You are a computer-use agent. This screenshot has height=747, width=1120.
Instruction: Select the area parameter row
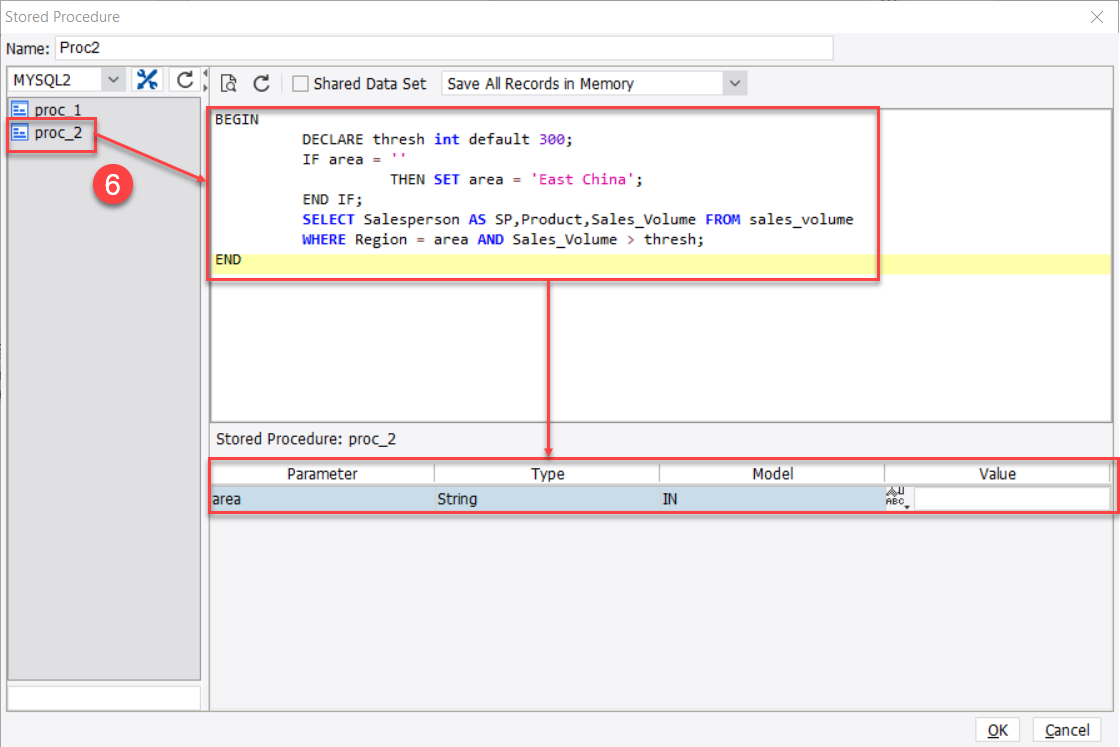[320, 498]
